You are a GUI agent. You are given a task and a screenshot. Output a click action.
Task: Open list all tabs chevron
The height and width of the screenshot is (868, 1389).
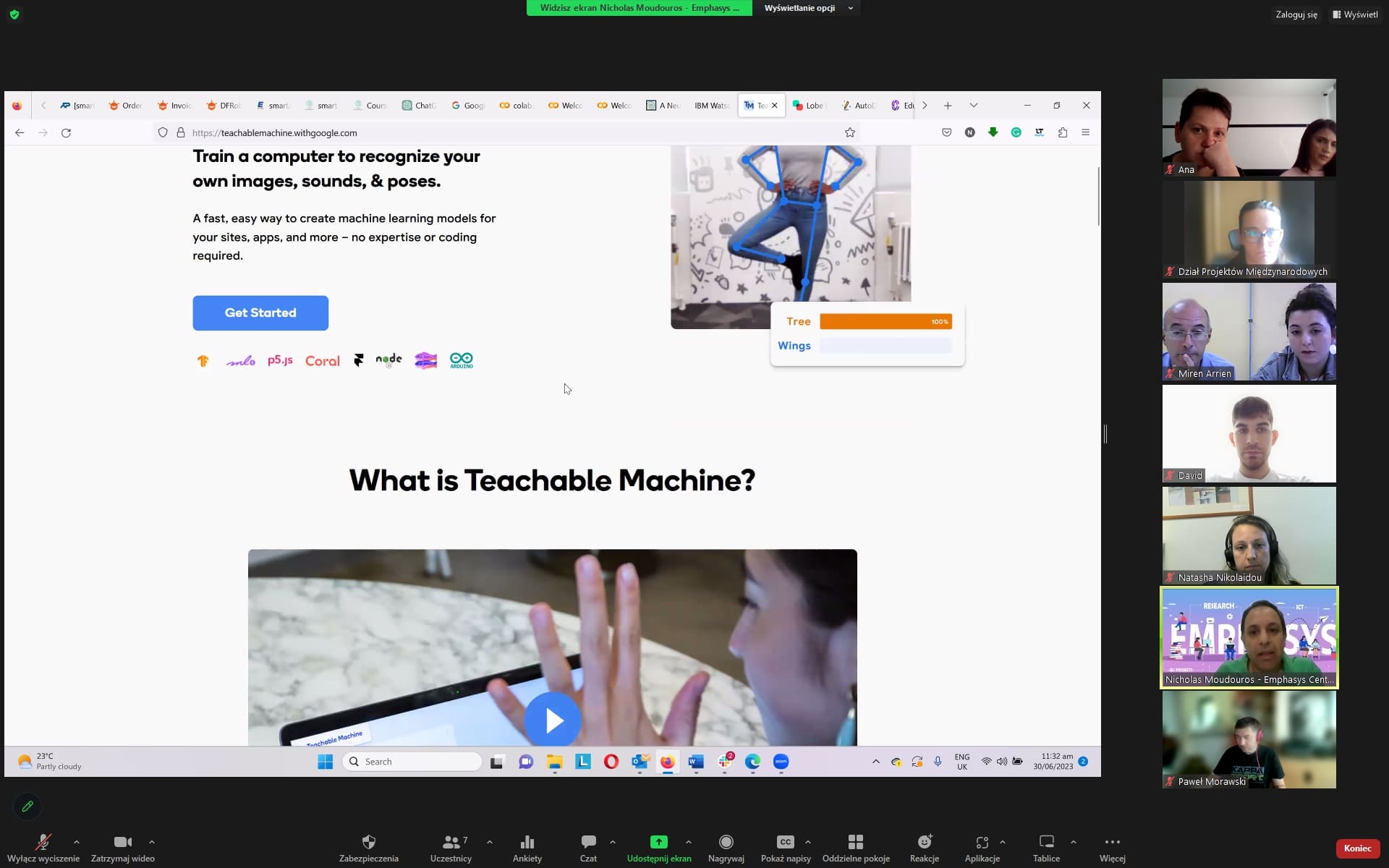point(974,106)
